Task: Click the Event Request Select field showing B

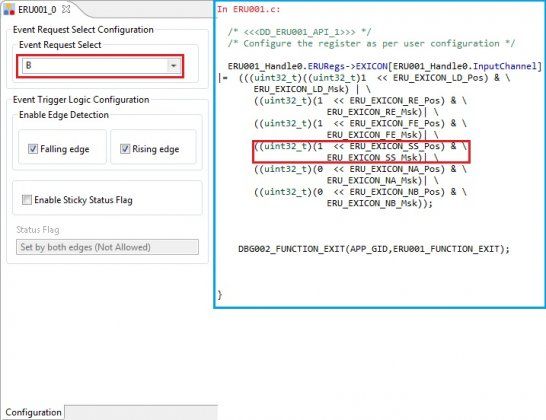Action: coord(100,65)
